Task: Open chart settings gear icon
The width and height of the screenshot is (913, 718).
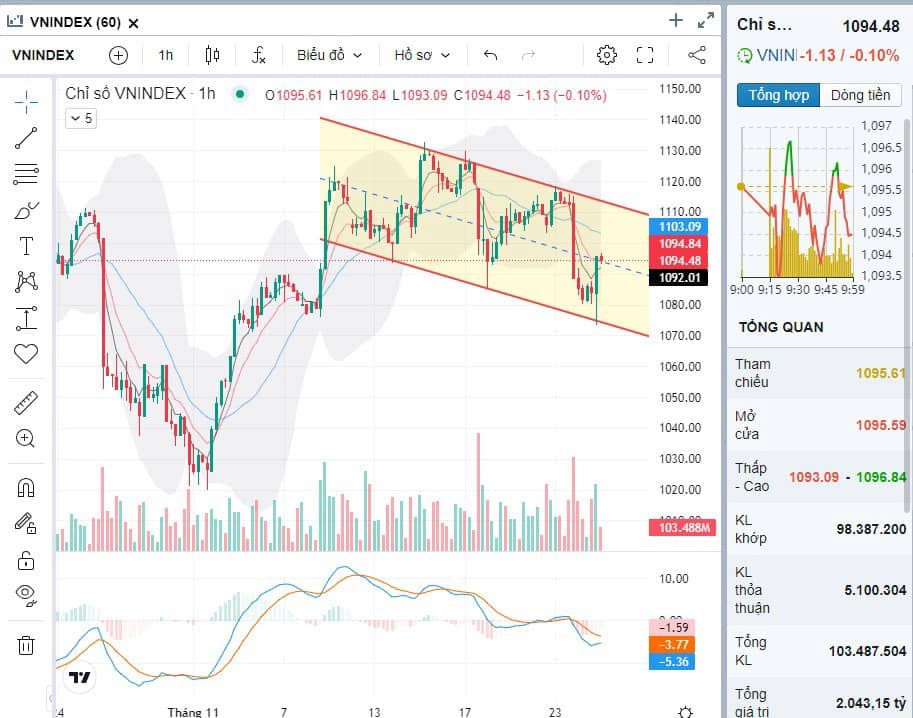Action: (x=607, y=55)
